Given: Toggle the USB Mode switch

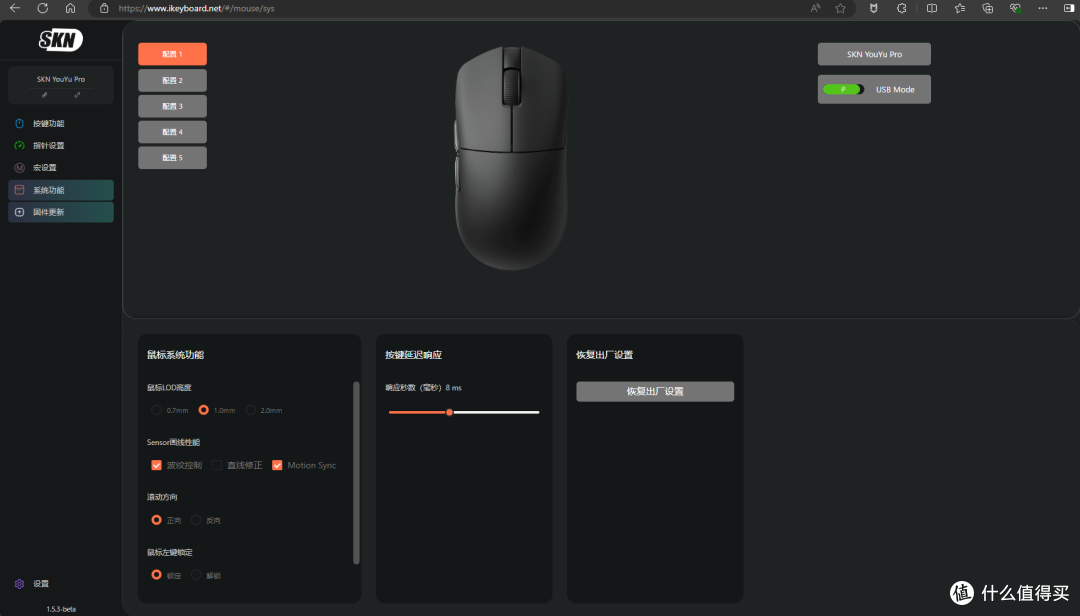Looking at the screenshot, I should (843, 90).
